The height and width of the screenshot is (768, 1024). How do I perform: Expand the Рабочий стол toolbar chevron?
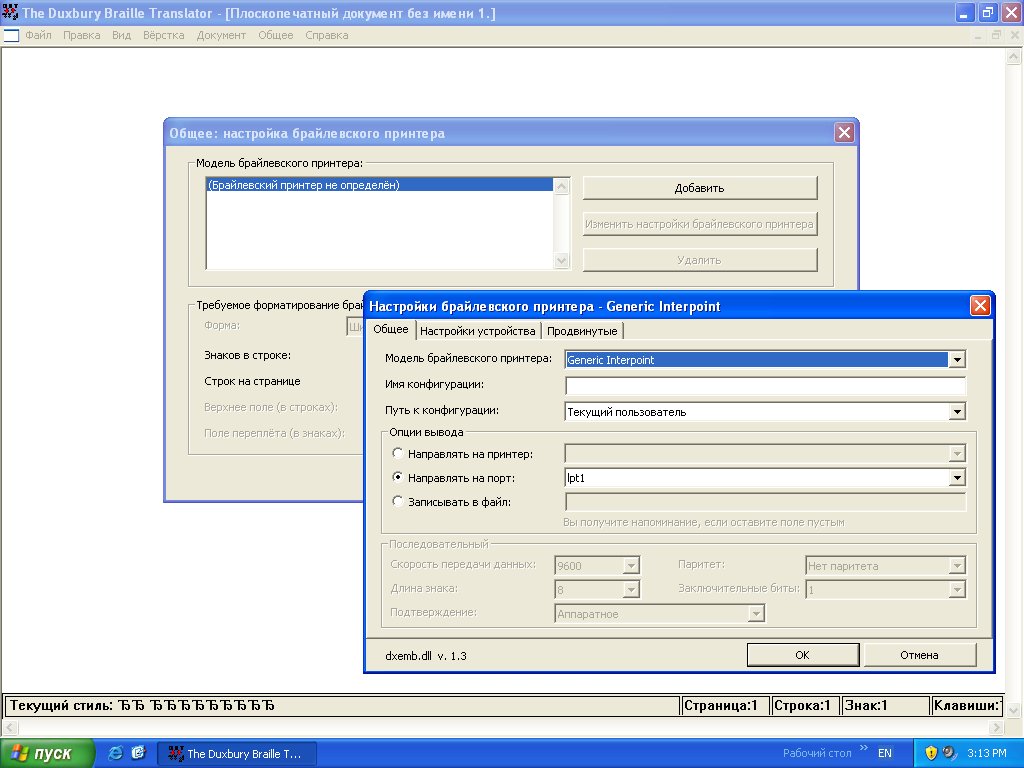[x=863, y=748]
